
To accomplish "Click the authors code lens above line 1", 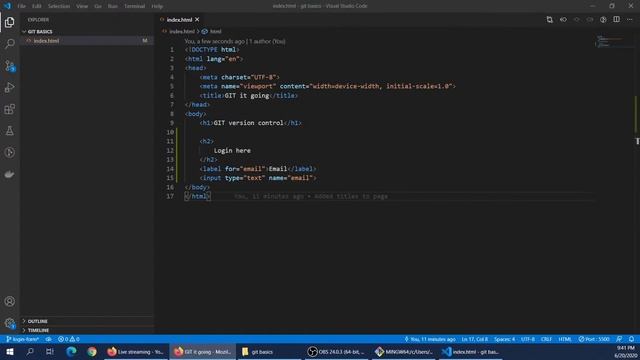I will [235, 41].
